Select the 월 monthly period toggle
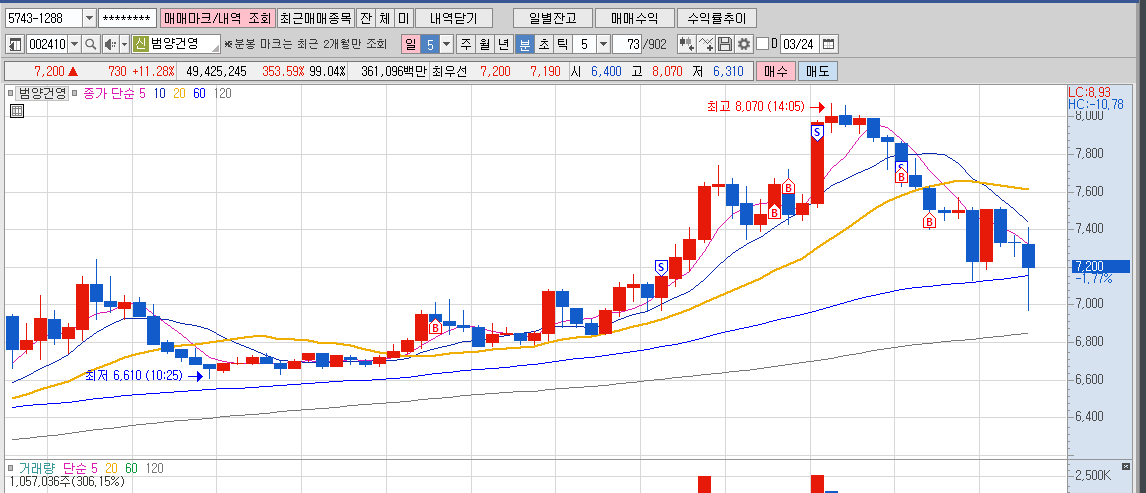Viewport: 1146px width, 493px height. coord(485,45)
